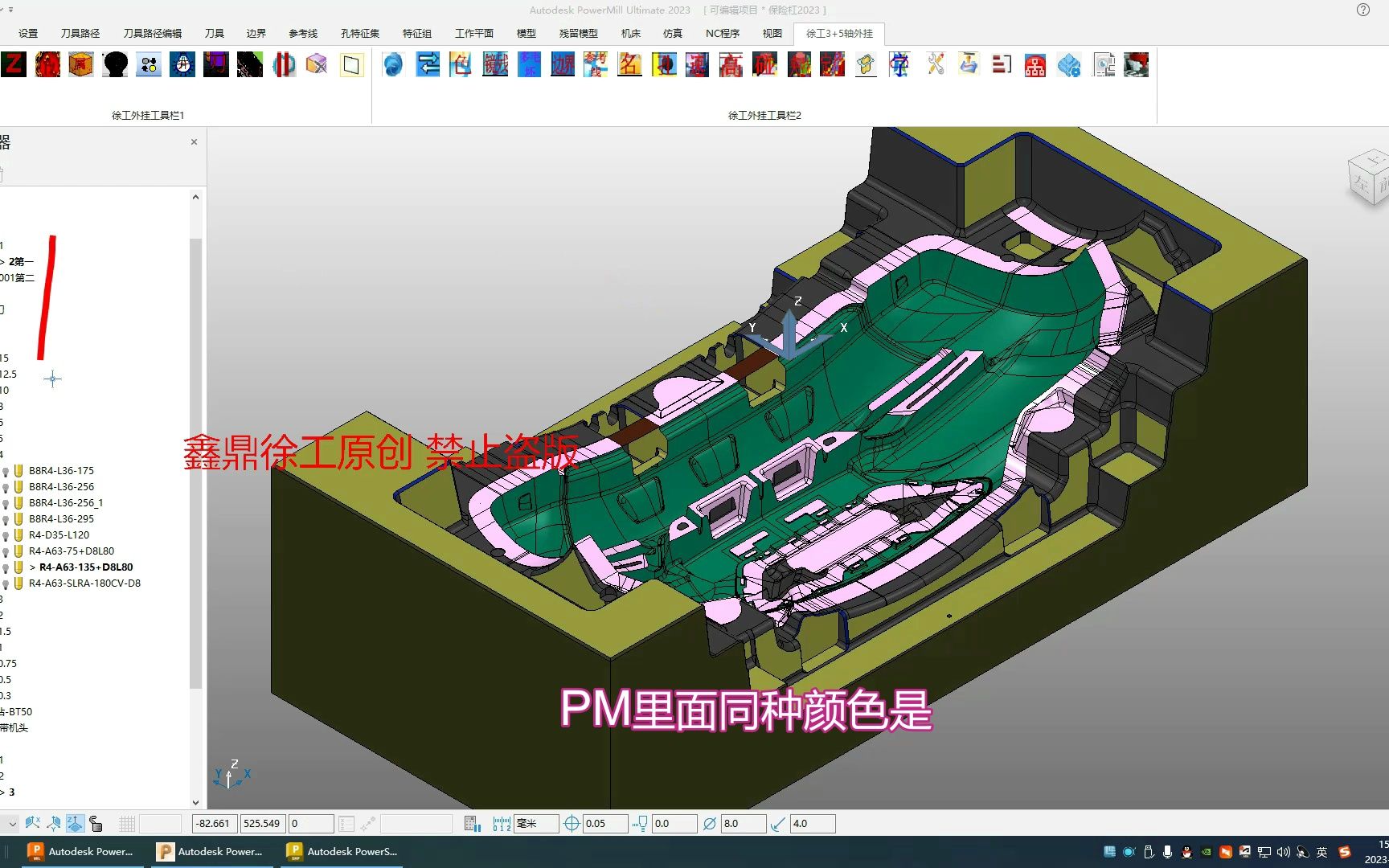Screen dimensions: 1389x868
Task: Click the blank pale-yellow square icon
Action: point(351,64)
